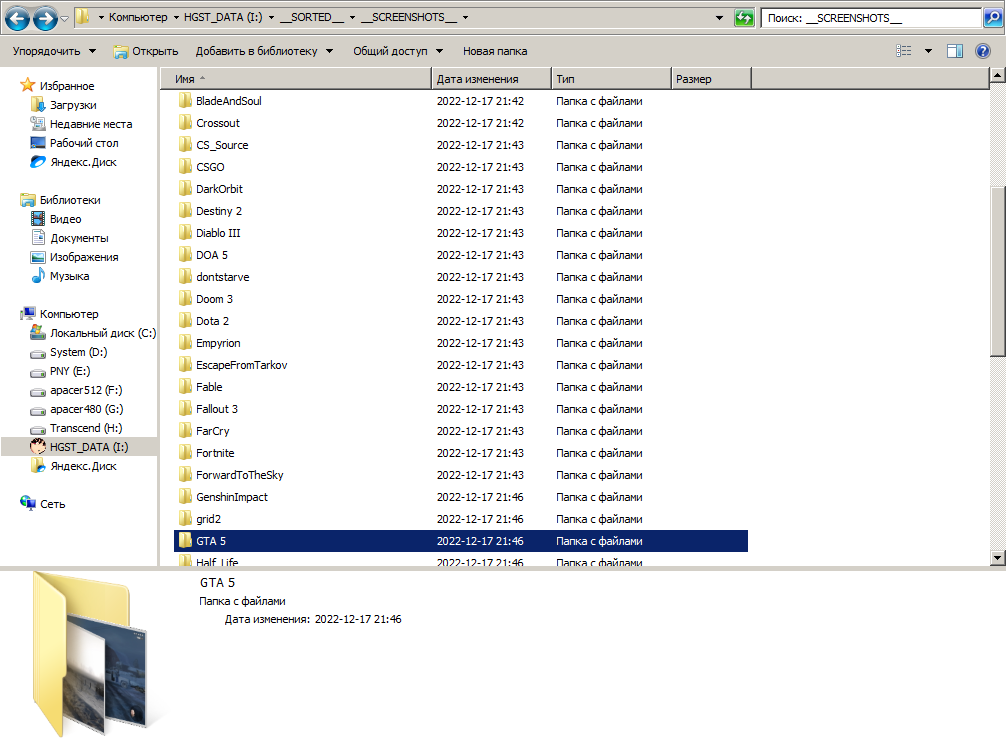Select System (D:) drive in the sidebar
This screenshot has width=1006, height=742.
78,352
